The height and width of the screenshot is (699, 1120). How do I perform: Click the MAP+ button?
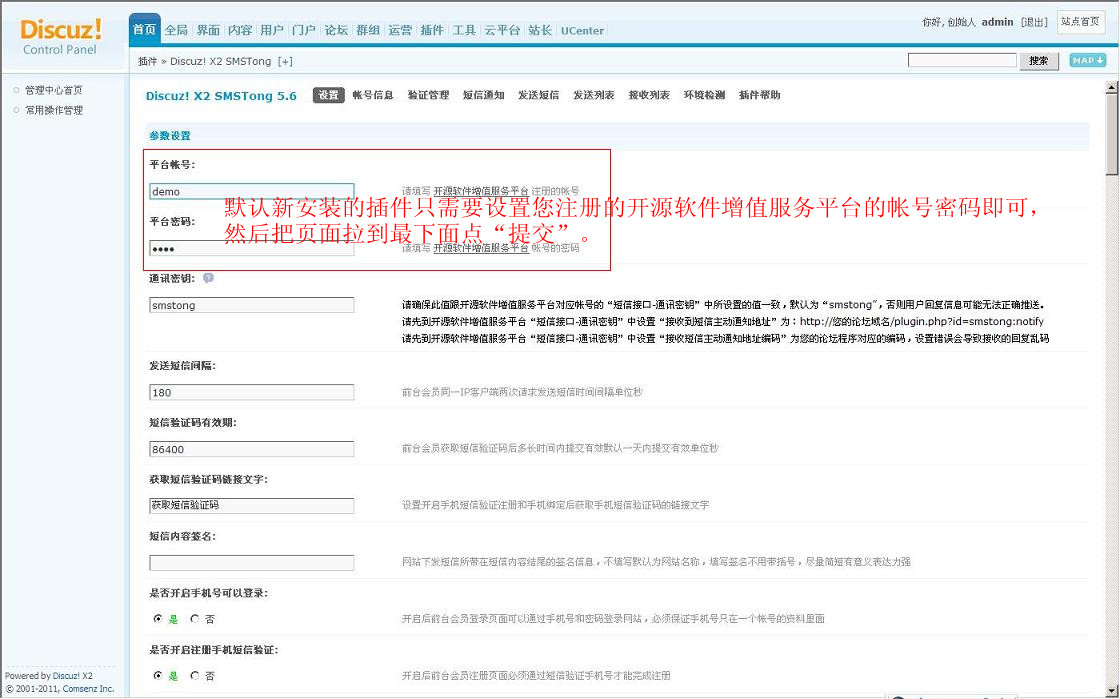(1087, 61)
